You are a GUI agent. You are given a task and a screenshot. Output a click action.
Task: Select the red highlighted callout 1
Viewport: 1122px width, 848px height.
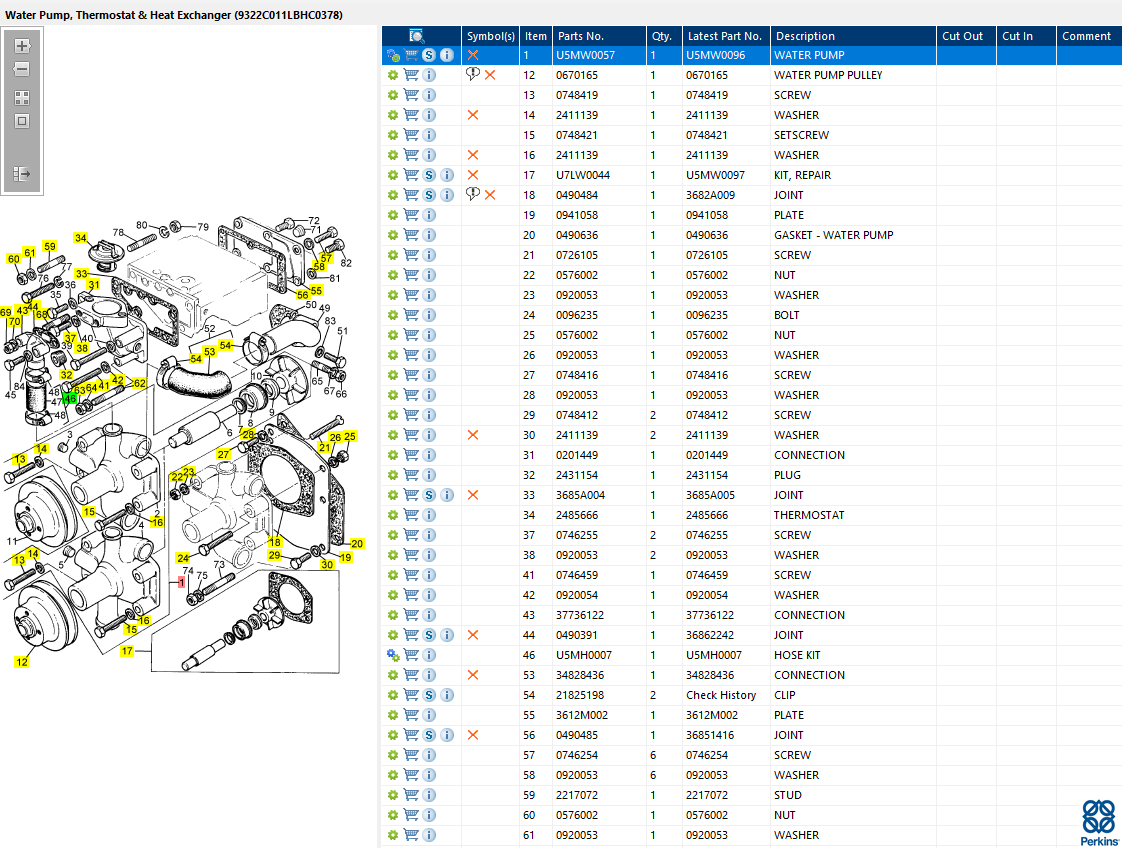click(182, 583)
